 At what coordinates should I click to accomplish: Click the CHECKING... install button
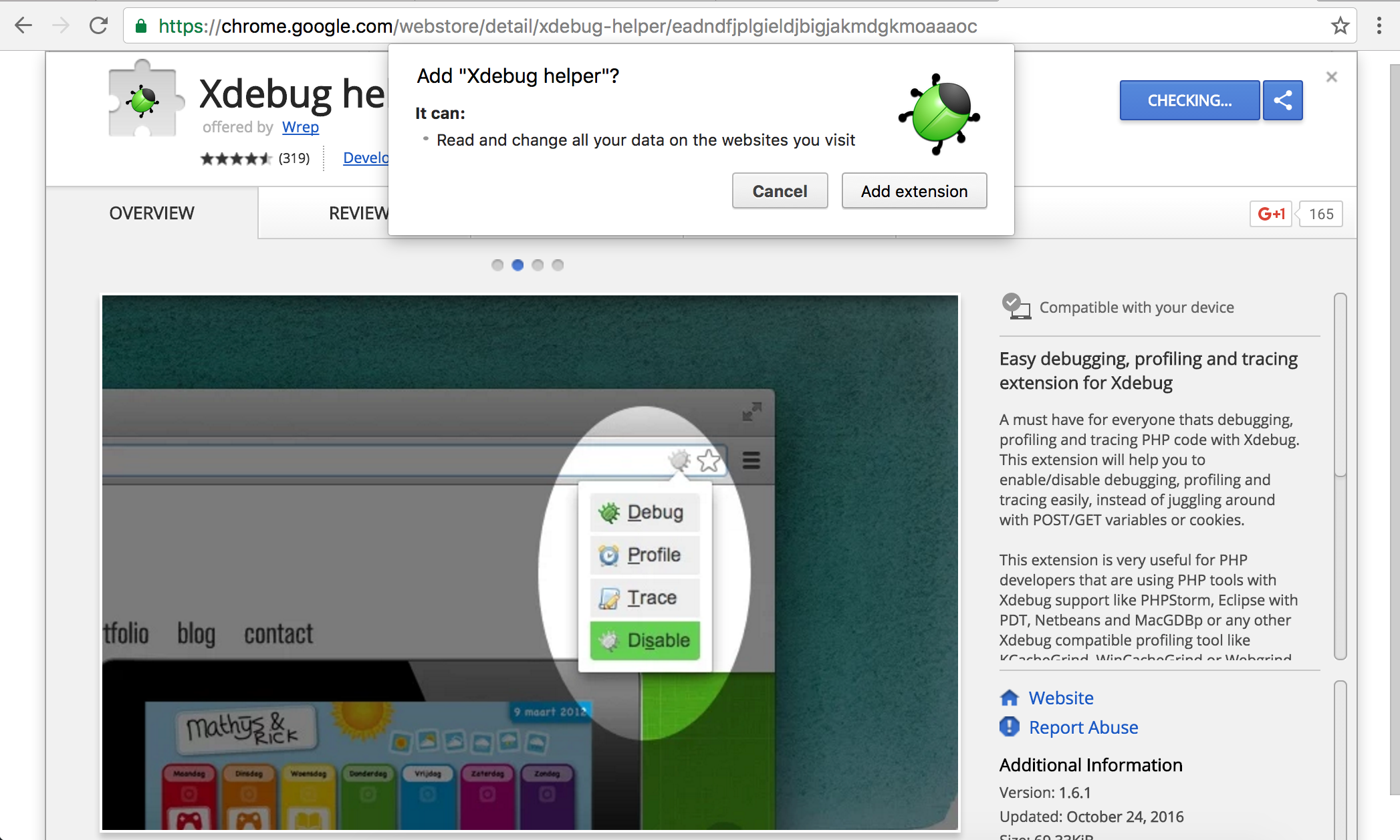tap(1189, 100)
